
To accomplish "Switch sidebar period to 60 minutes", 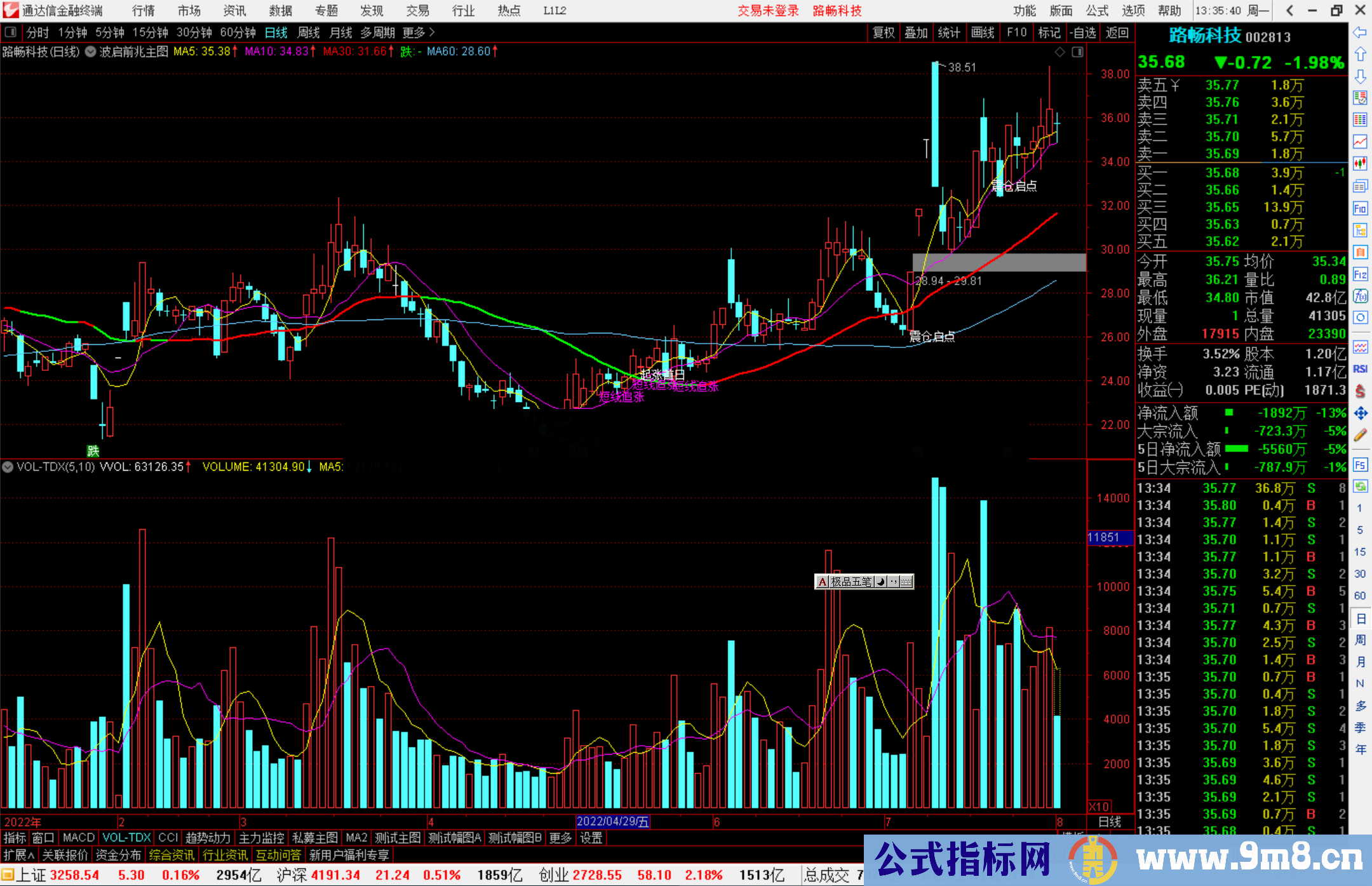I will tap(1359, 596).
